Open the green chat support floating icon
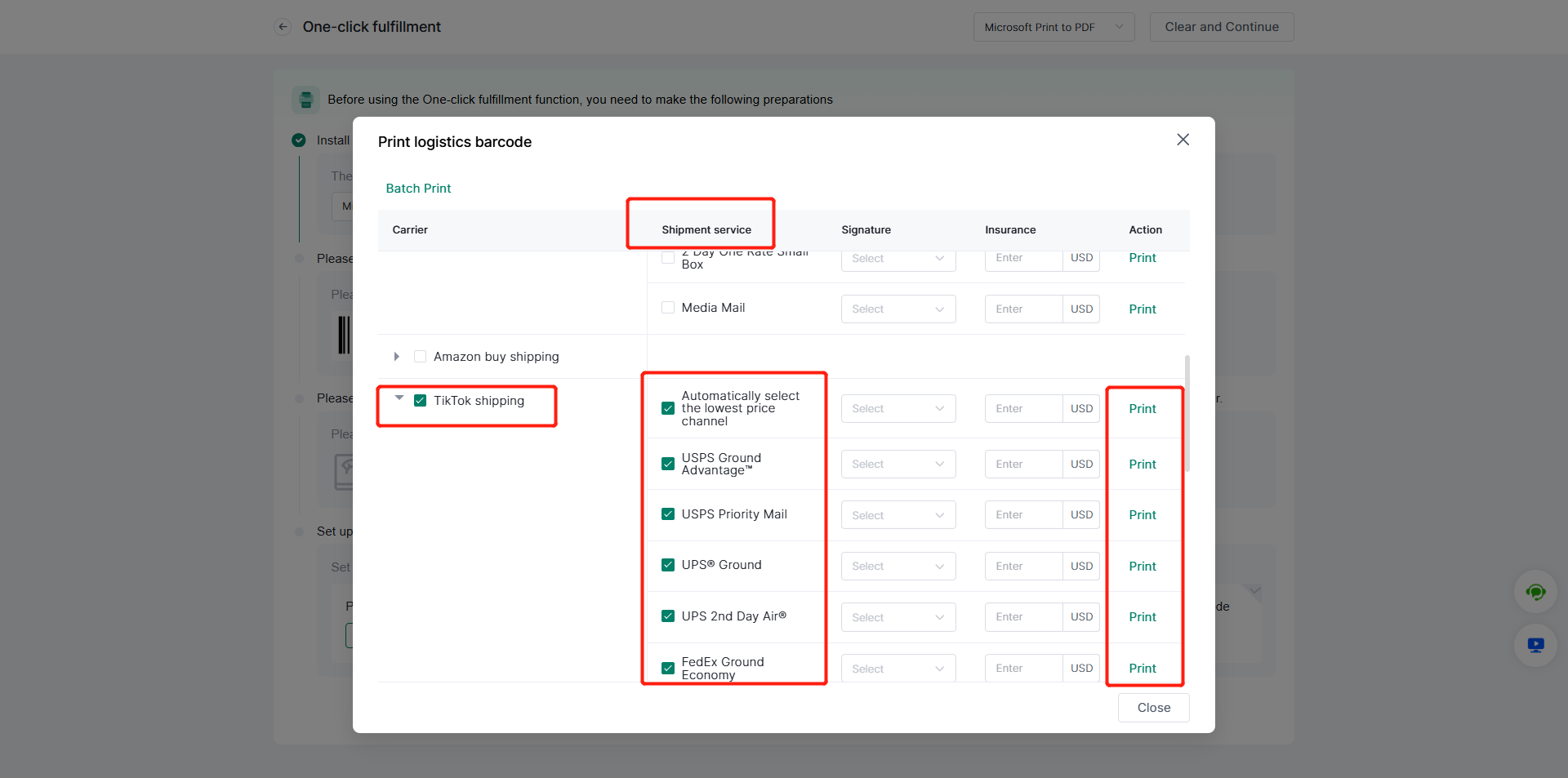 1535,592
